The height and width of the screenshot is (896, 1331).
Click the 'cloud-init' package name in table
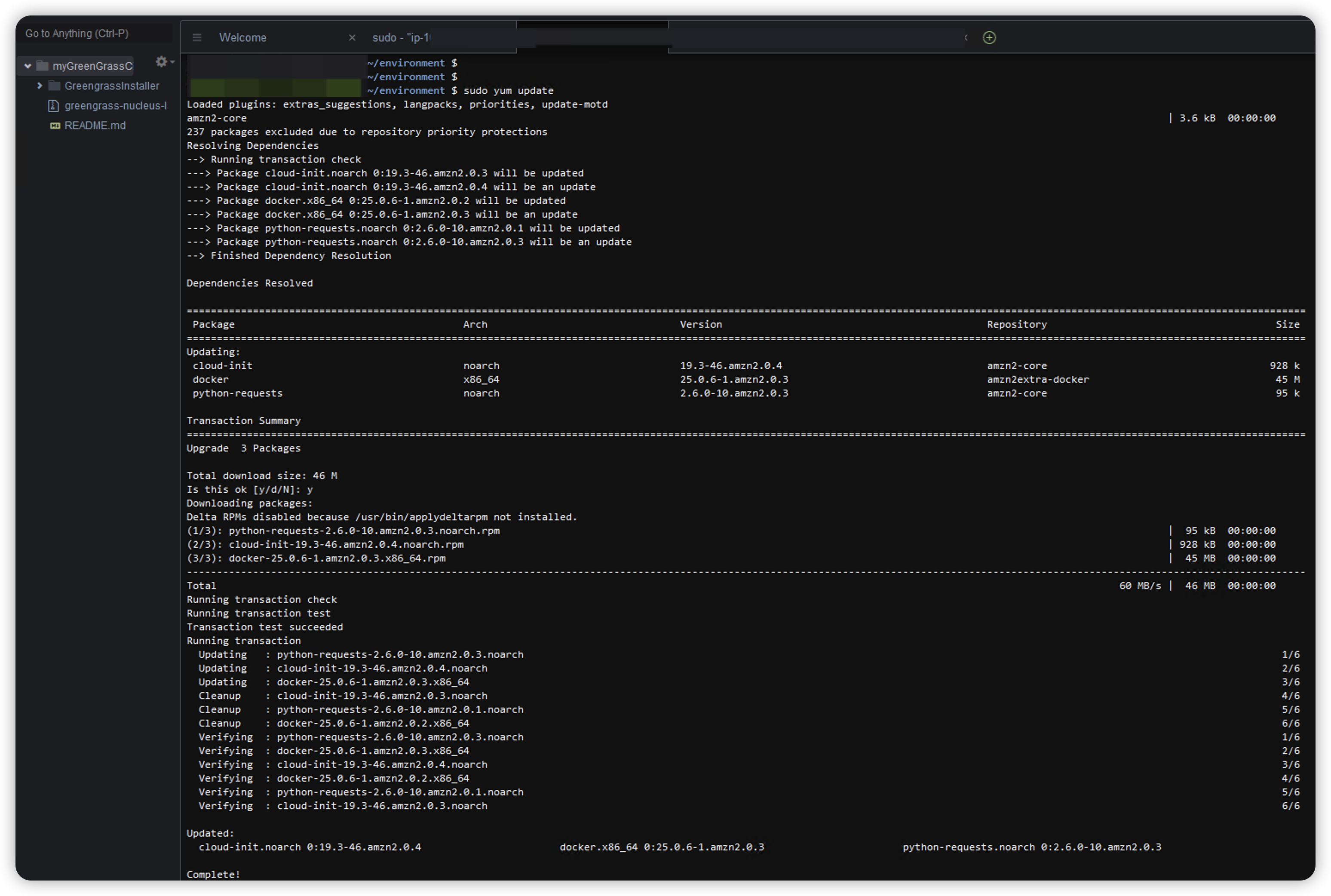coord(222,366)
